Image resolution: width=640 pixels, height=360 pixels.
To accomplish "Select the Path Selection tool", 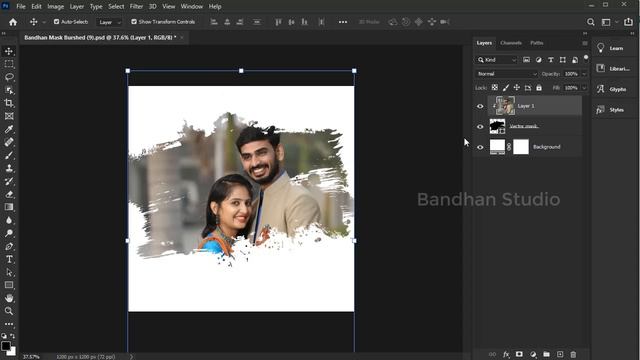I will 9,272.
